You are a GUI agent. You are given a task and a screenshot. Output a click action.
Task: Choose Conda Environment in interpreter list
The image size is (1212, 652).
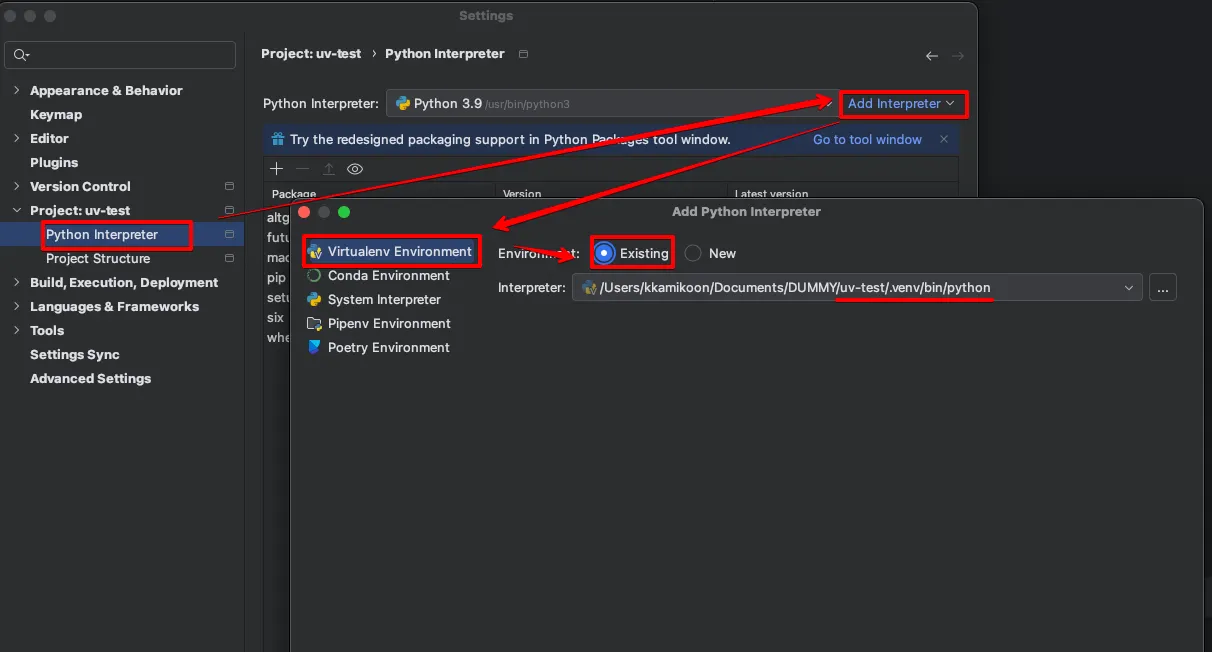[x=389, y=275]
